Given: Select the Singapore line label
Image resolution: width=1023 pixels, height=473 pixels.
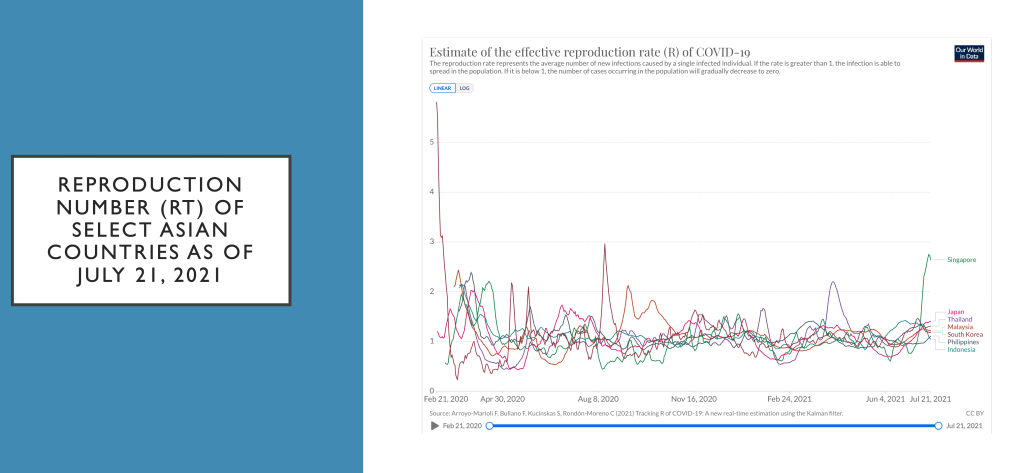Looking at the screenshot, I should point(960,260).
